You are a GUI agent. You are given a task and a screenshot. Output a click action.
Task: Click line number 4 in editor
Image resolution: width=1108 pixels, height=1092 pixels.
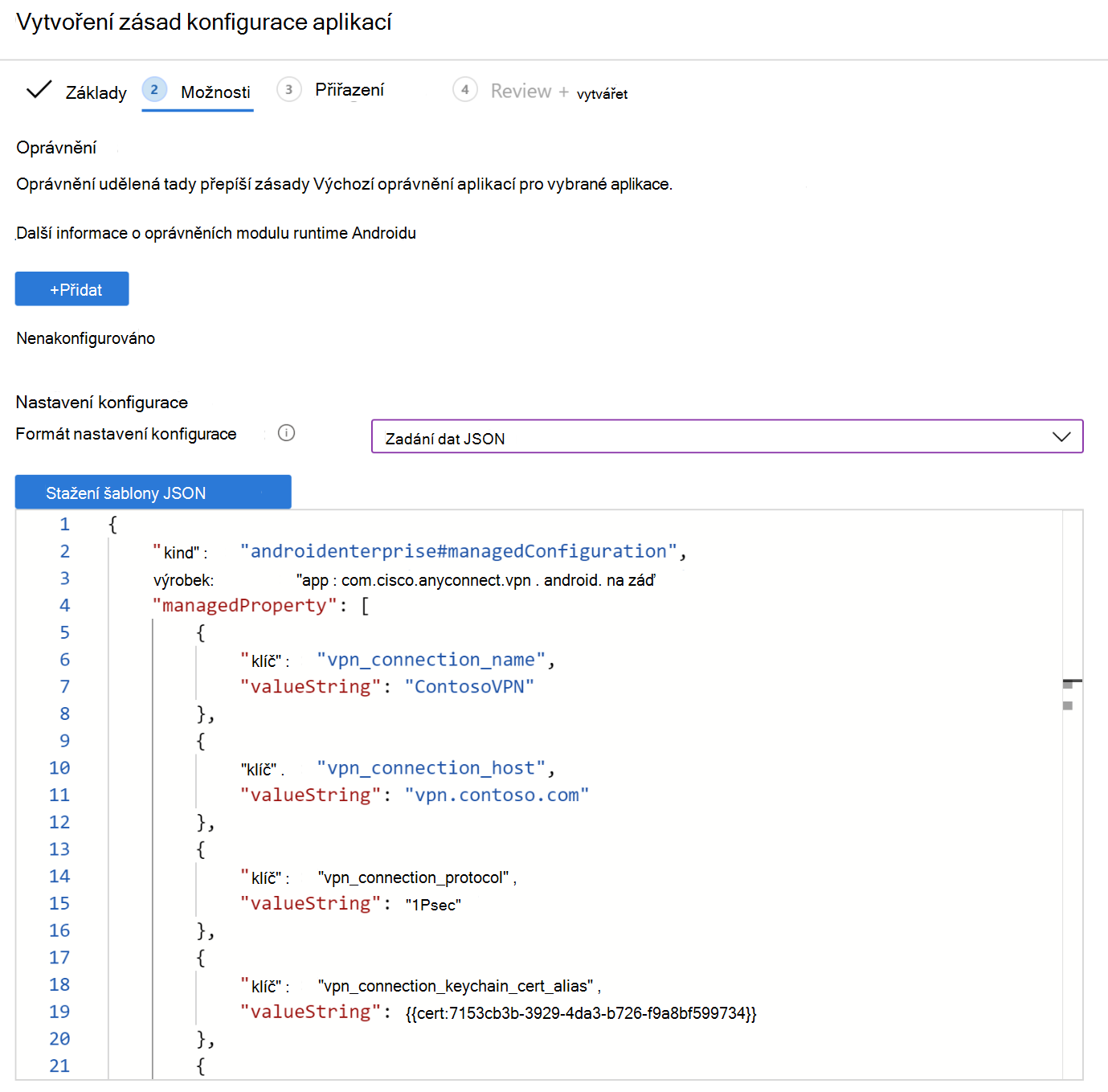click(x=64, y=606)
